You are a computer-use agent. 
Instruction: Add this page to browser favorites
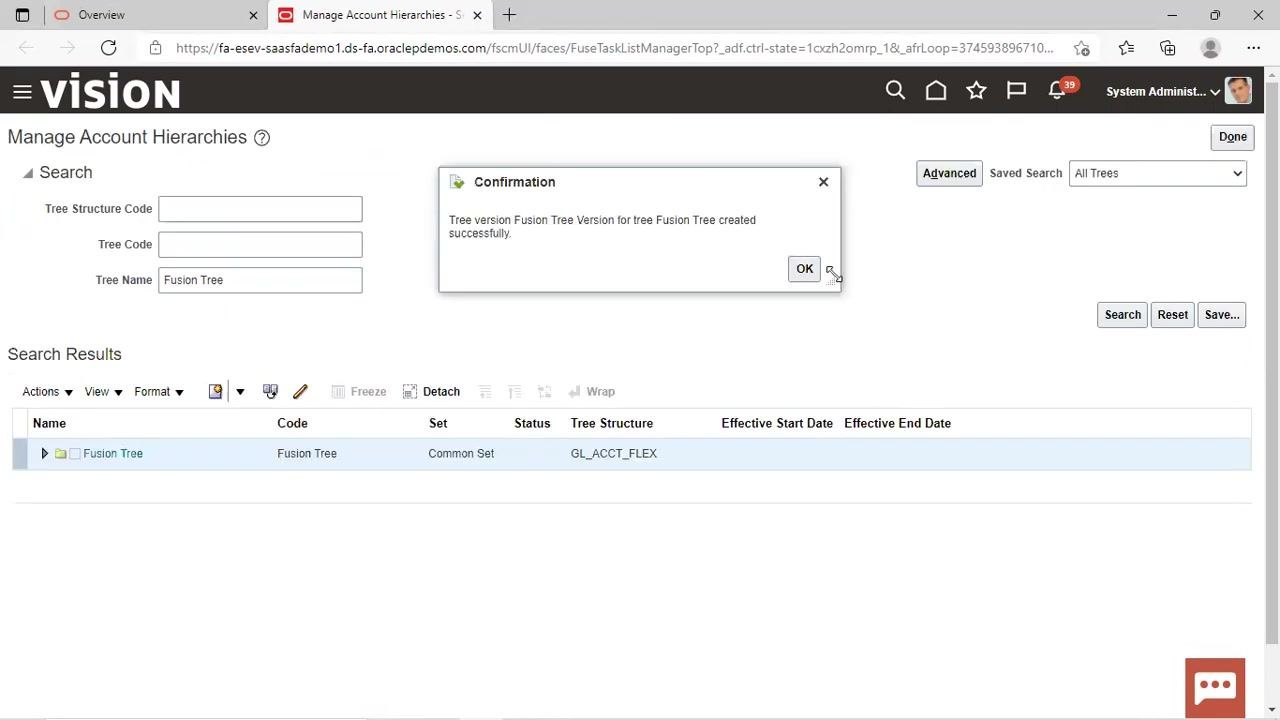tap(1081, 47)
